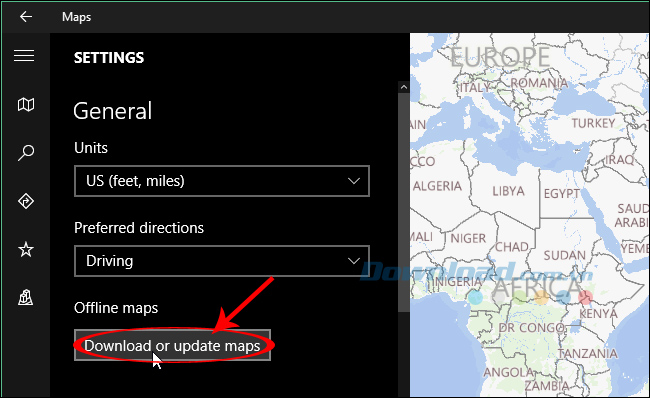The height and width of the screenshot is (398, 650).
Task: Click SUDAN on the map
Action: (565, 255)
